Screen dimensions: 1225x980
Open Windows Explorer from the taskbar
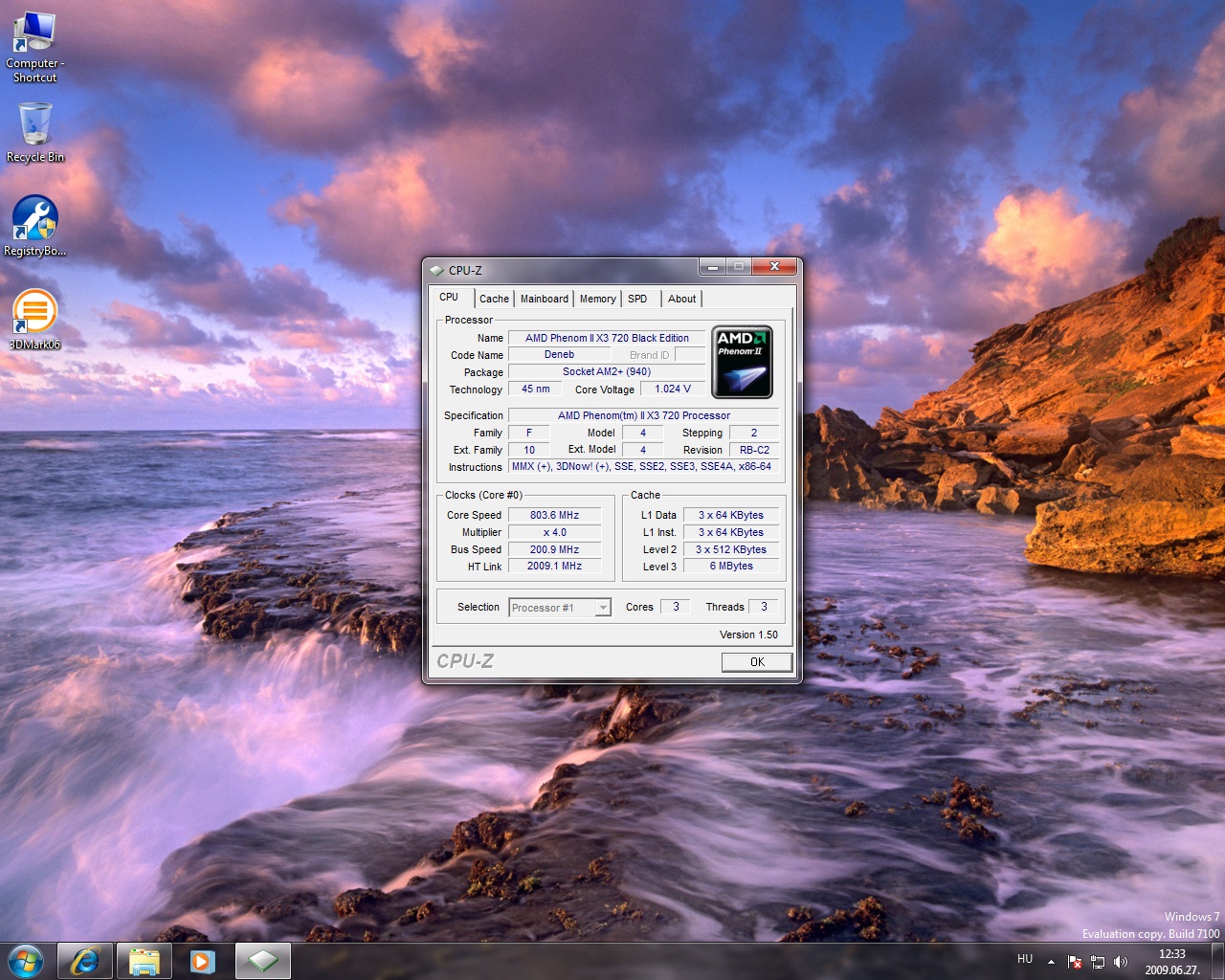(x=145, y=961)
